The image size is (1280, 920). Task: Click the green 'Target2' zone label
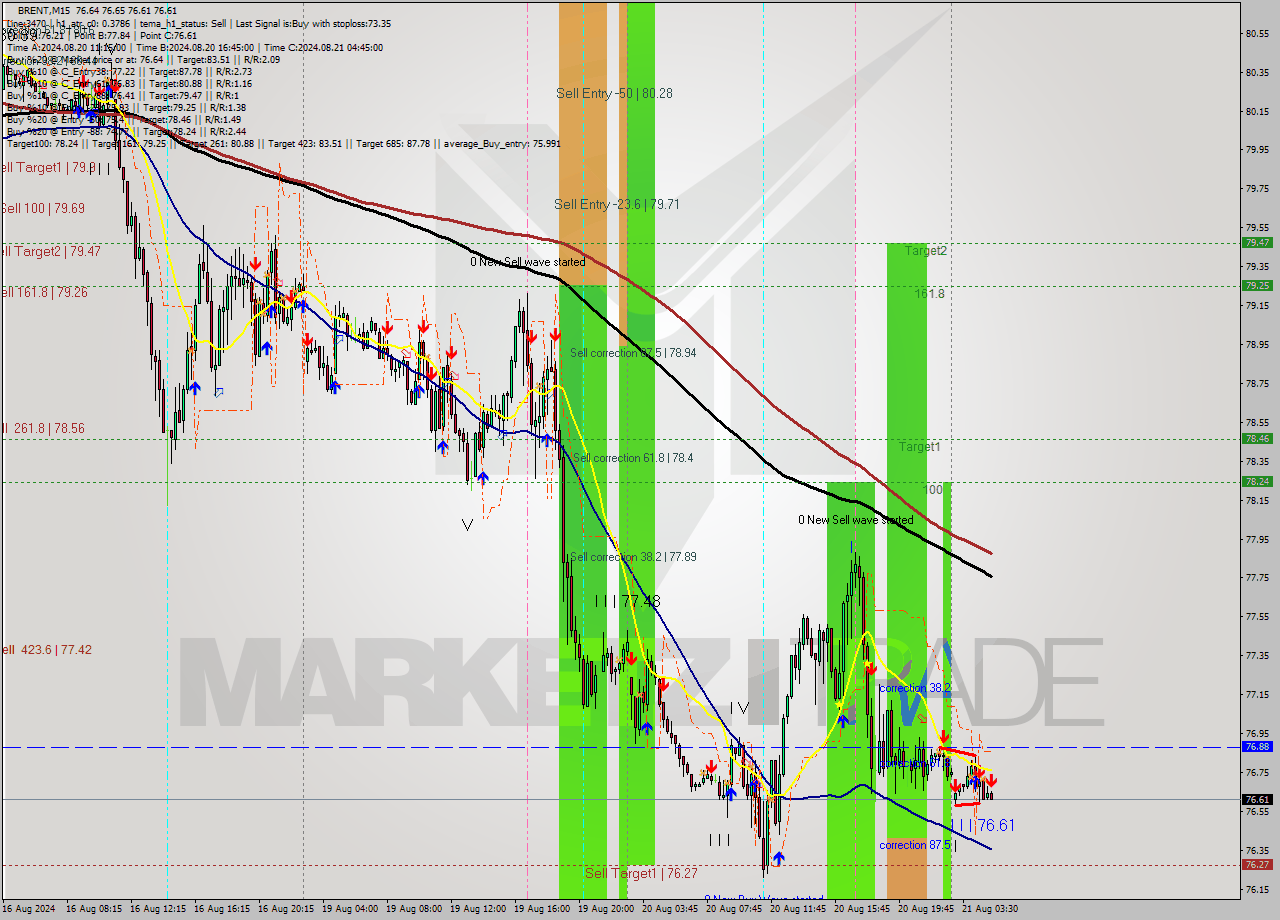point(926,251)
